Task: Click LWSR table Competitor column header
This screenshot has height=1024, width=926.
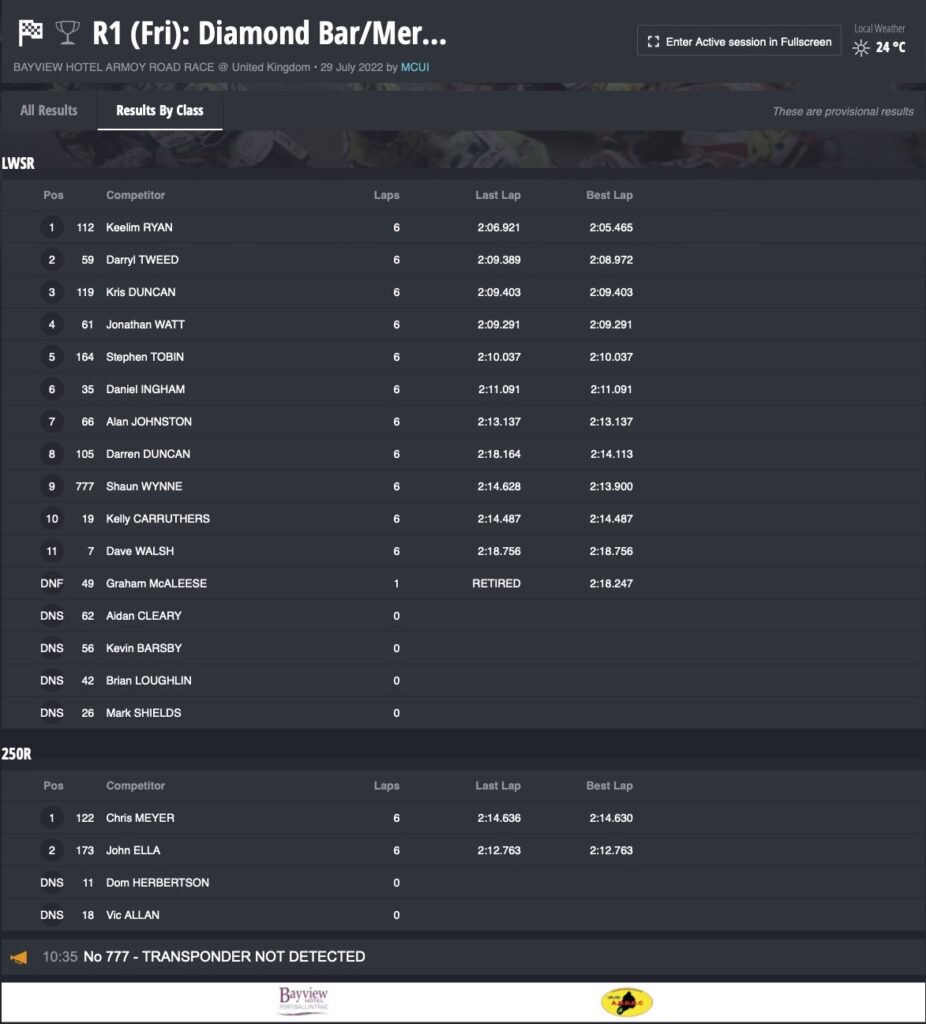Action: 135,195
